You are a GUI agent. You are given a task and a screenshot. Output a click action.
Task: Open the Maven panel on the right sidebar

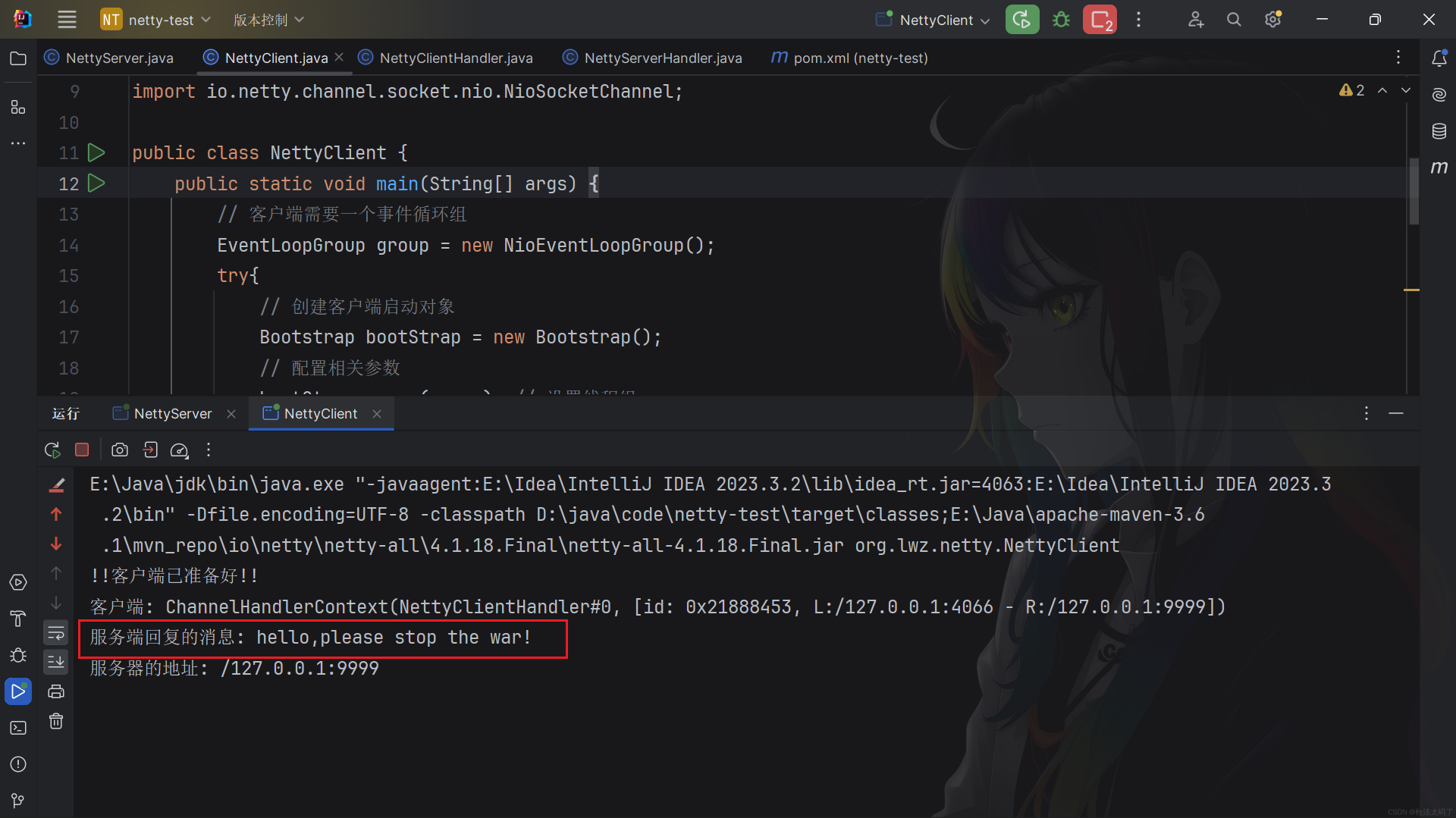[x=1440, y=168]
